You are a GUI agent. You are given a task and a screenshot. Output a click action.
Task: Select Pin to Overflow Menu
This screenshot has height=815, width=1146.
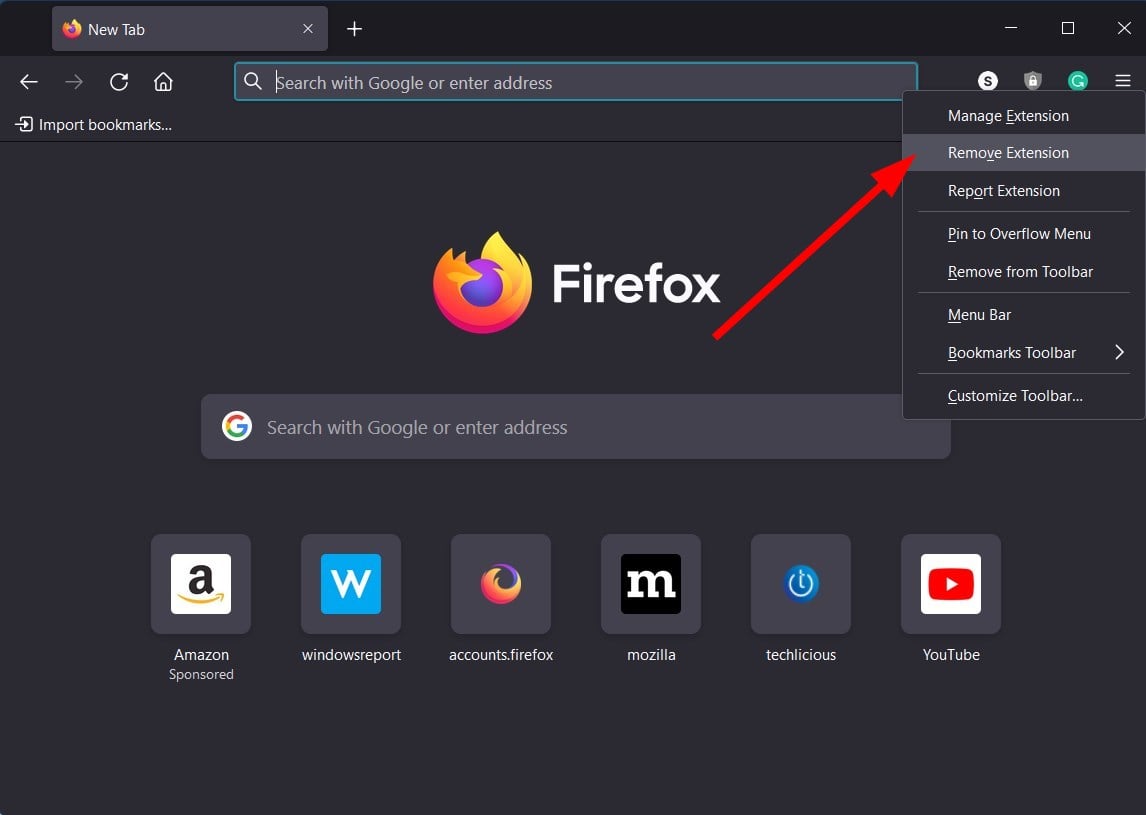coord(1023,234)
